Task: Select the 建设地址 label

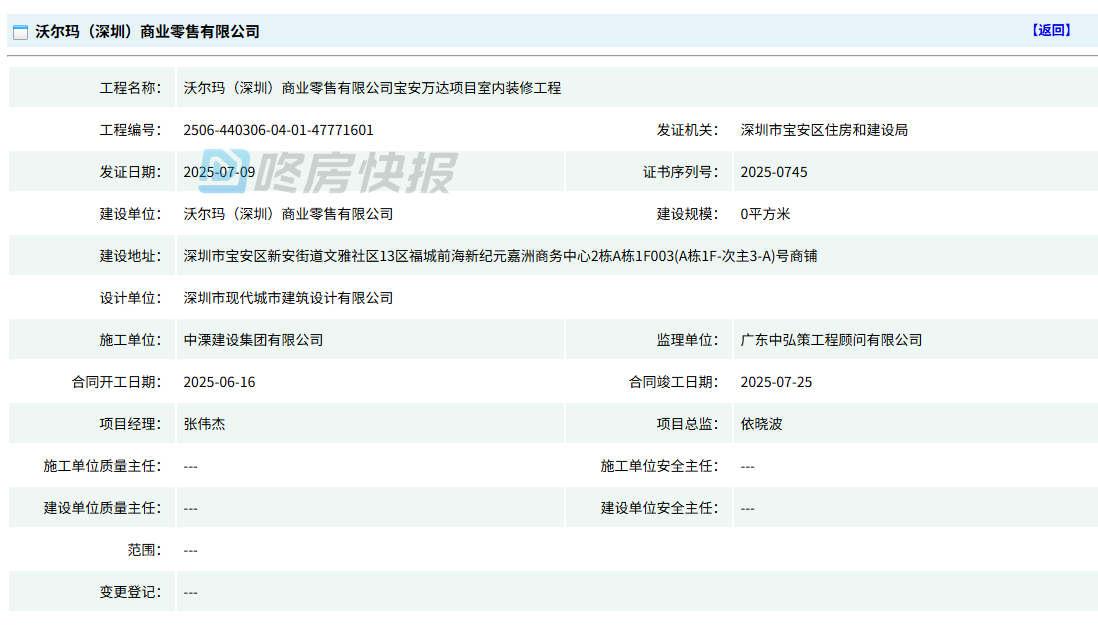Action: point(130,256)
